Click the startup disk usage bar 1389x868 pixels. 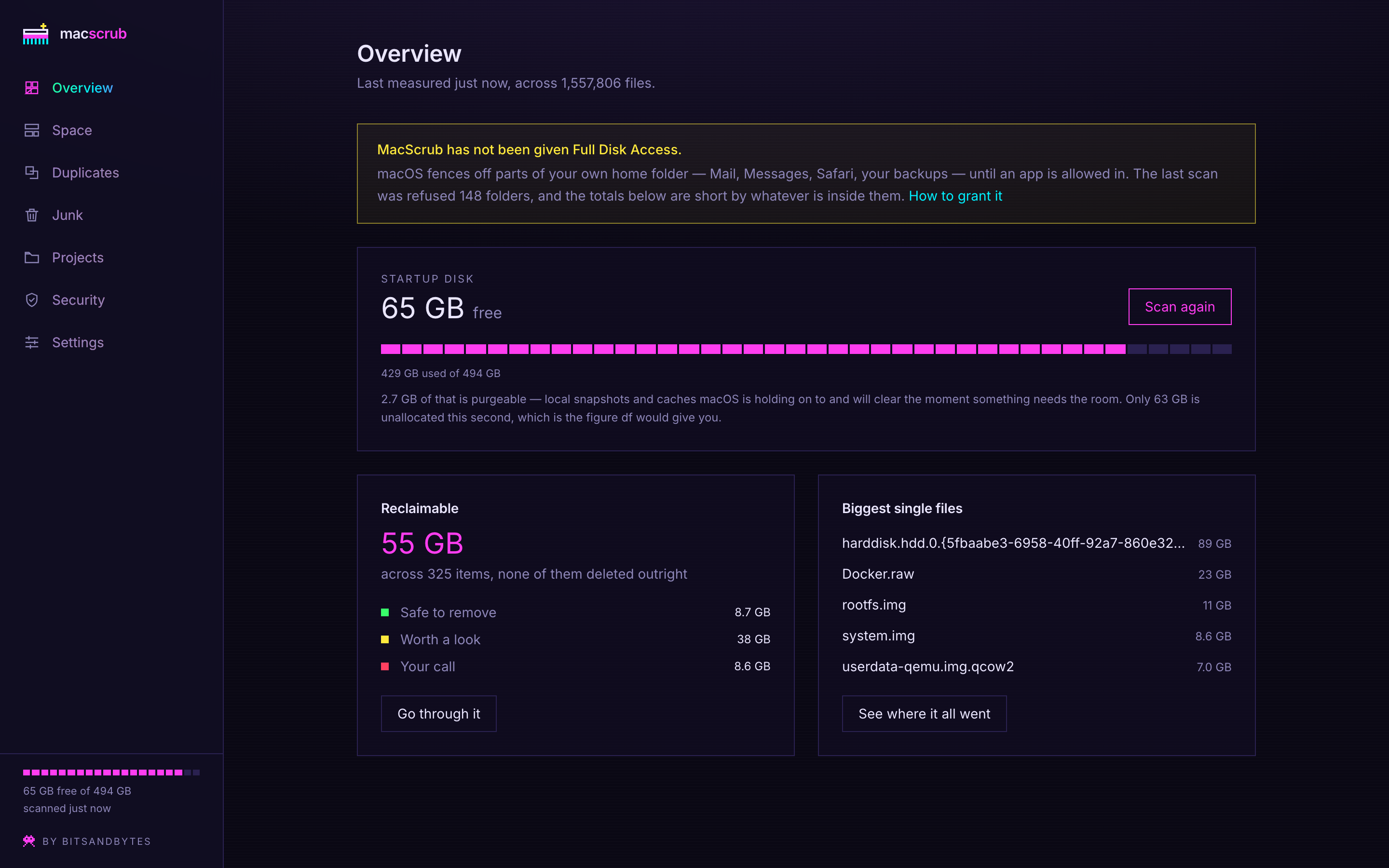pyautogui.click(x=806, y=349)
